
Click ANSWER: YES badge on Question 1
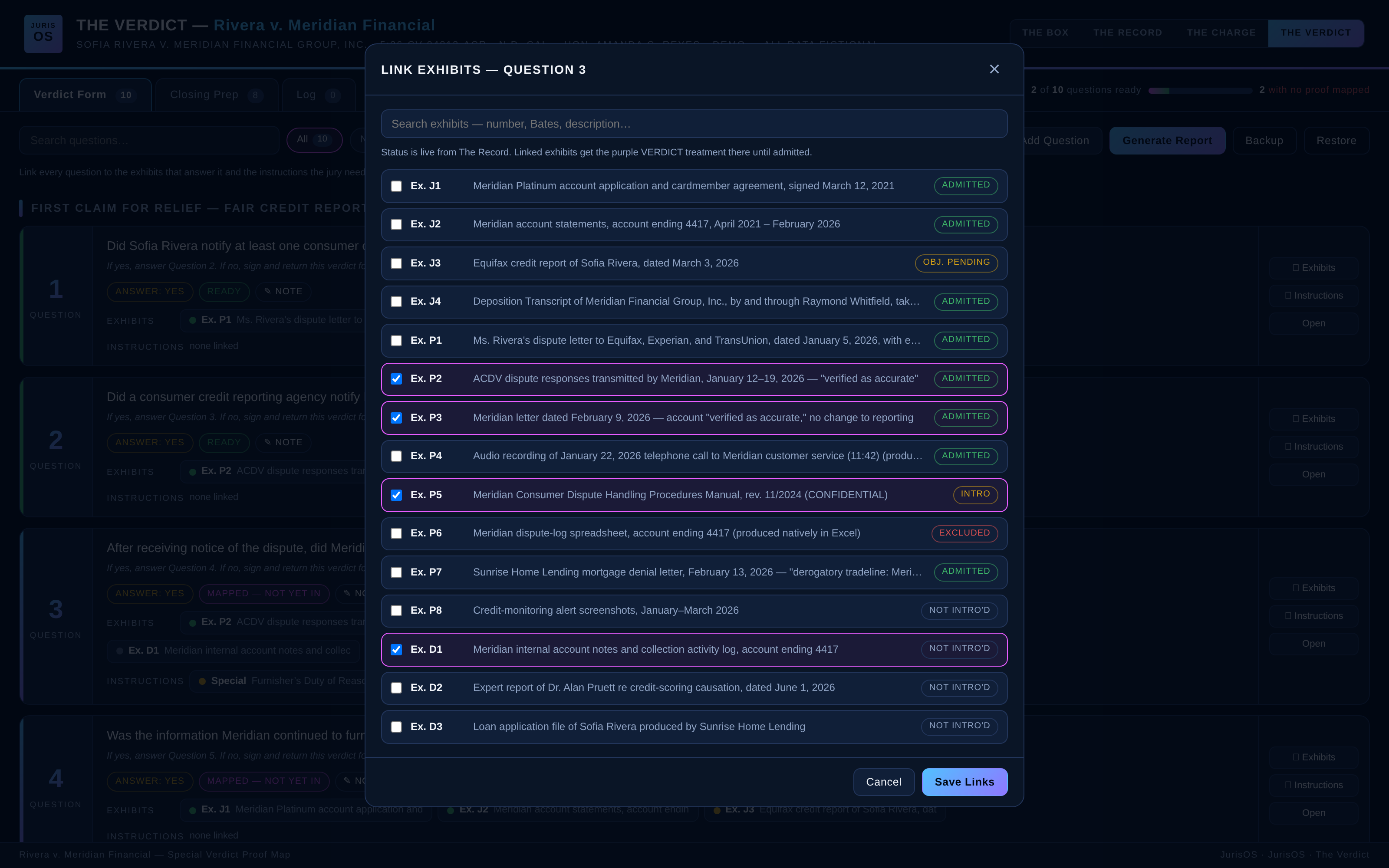pyautogui.click(x=150, y=292)
